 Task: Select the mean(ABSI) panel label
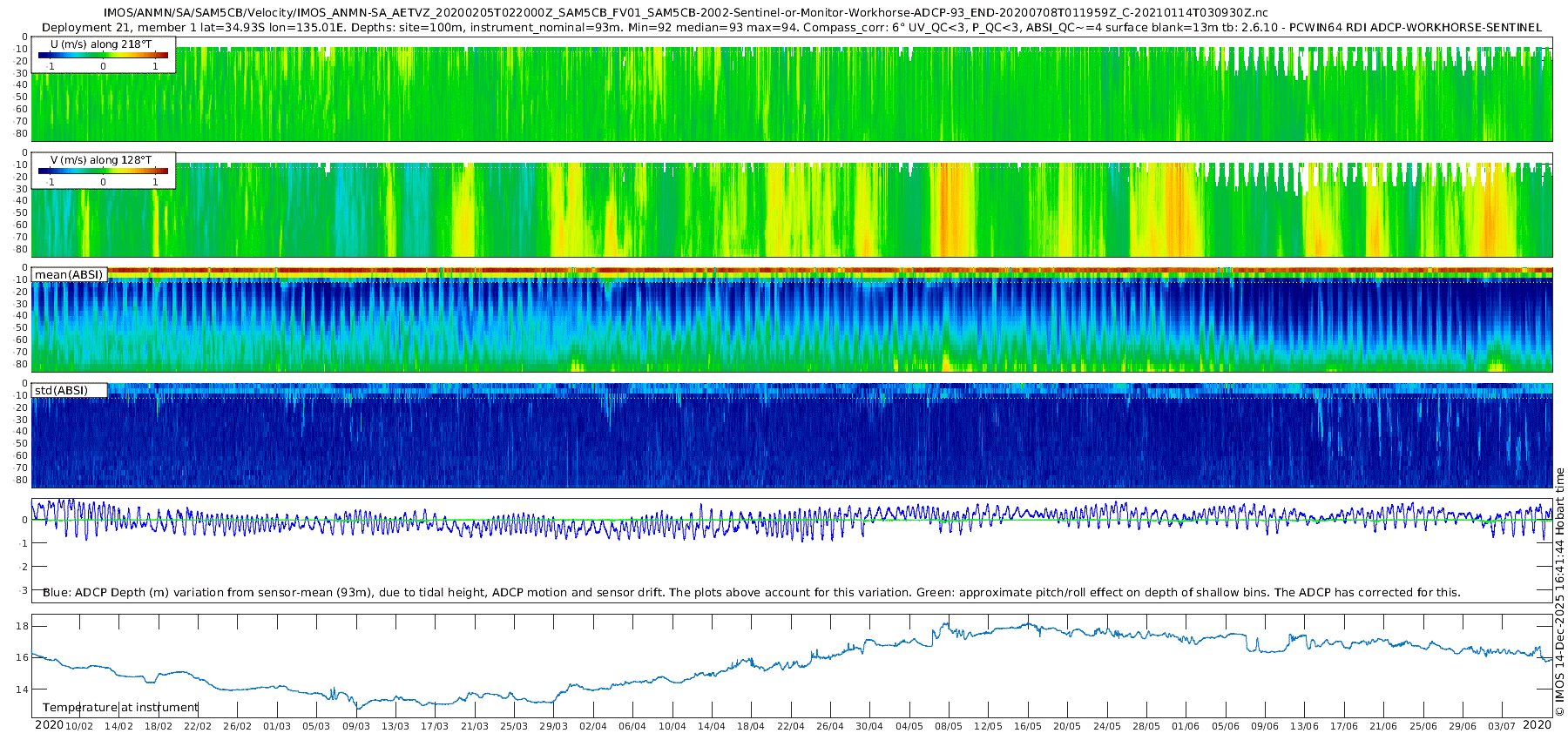coord(69,274)
